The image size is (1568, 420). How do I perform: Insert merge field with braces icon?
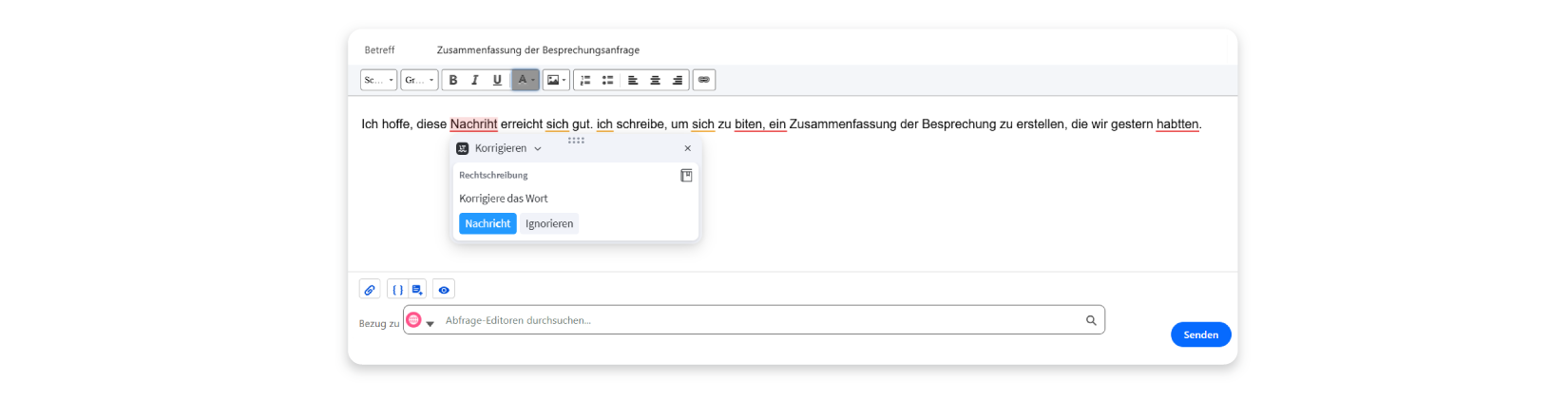[397, 290]
